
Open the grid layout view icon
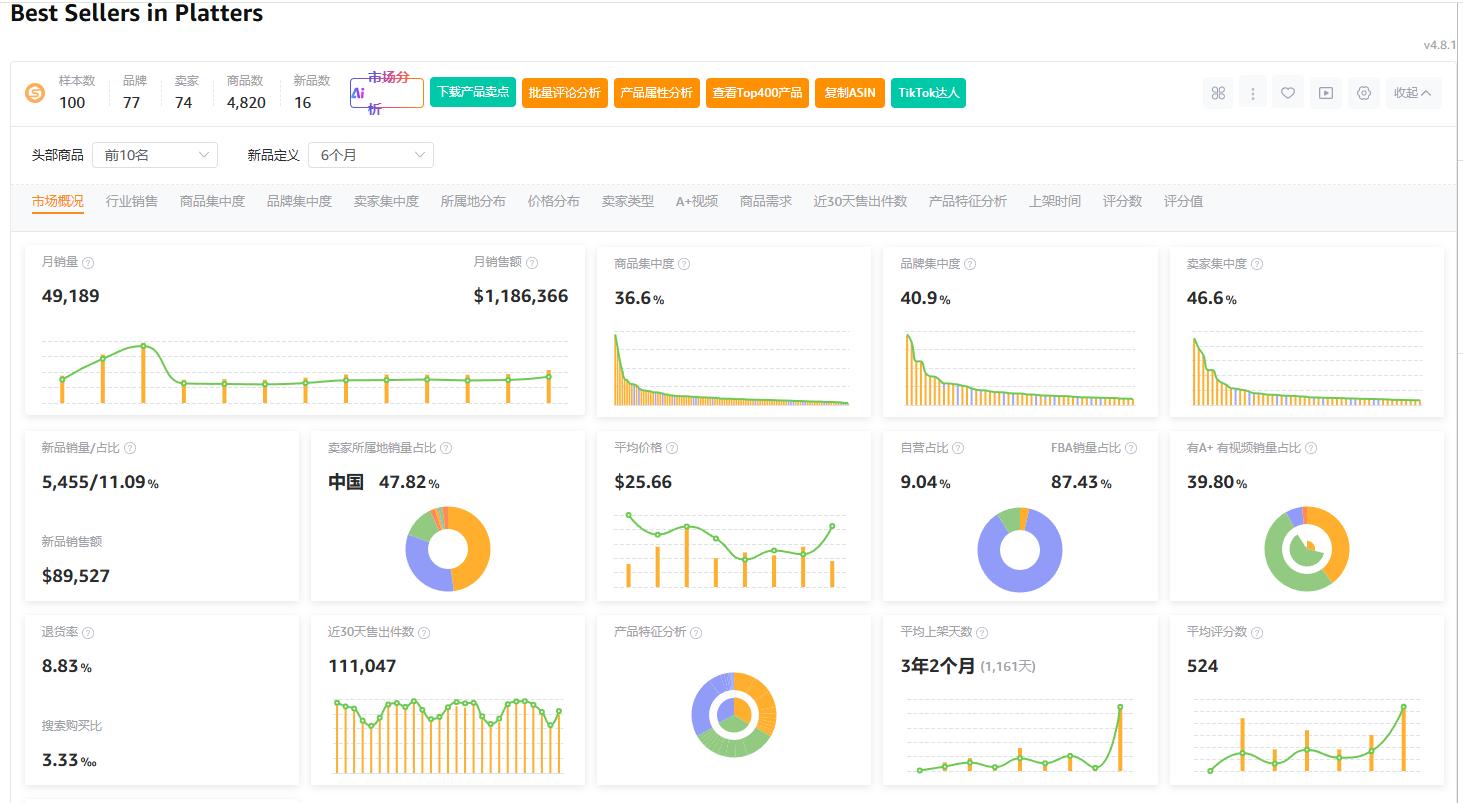point(1217,92)
